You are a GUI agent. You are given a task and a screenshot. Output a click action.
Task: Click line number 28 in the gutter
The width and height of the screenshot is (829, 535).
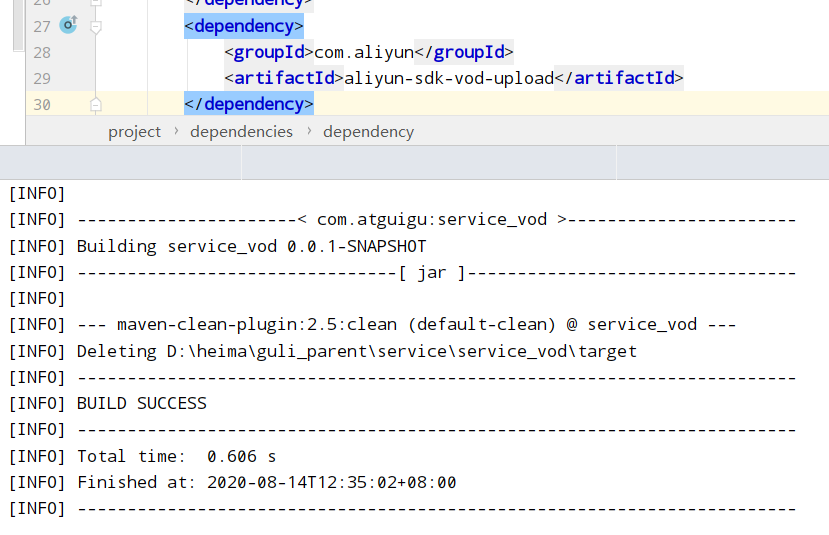click(42, 52)
